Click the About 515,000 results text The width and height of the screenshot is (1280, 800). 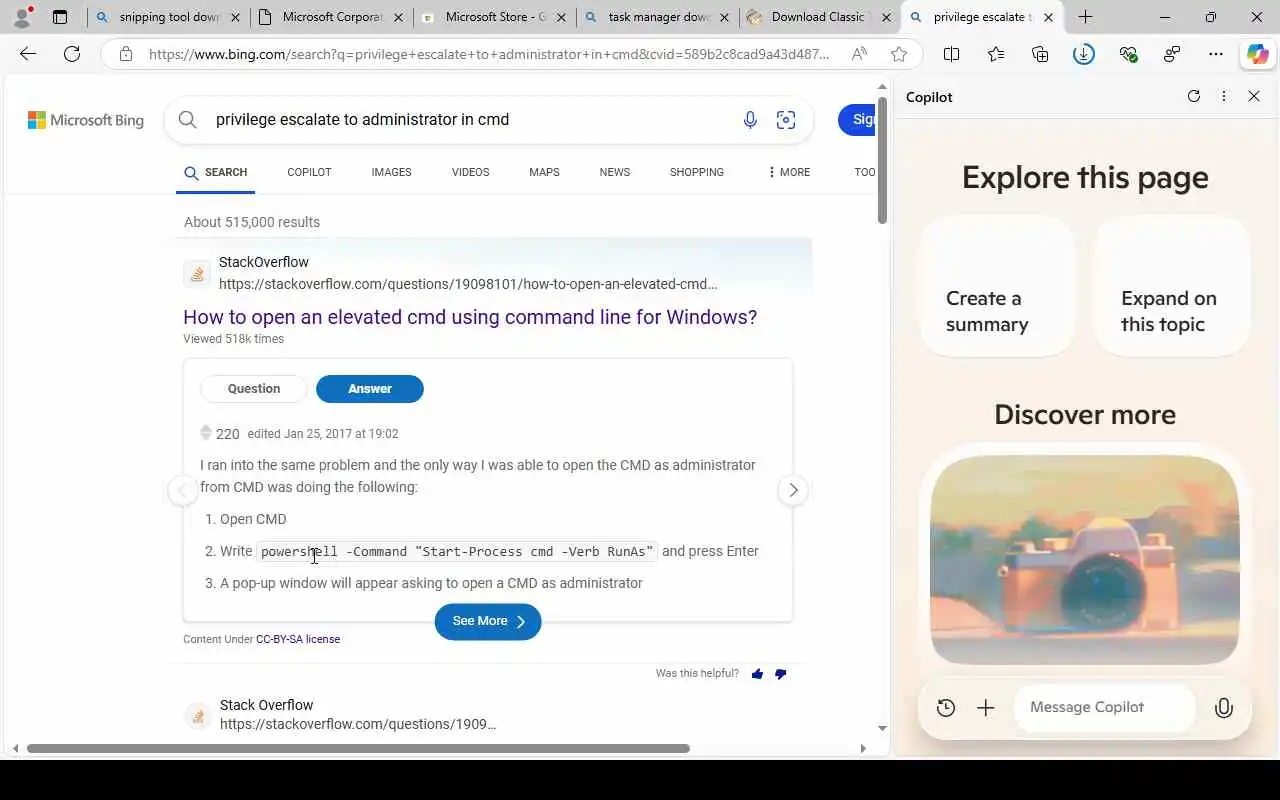point(252,222)
